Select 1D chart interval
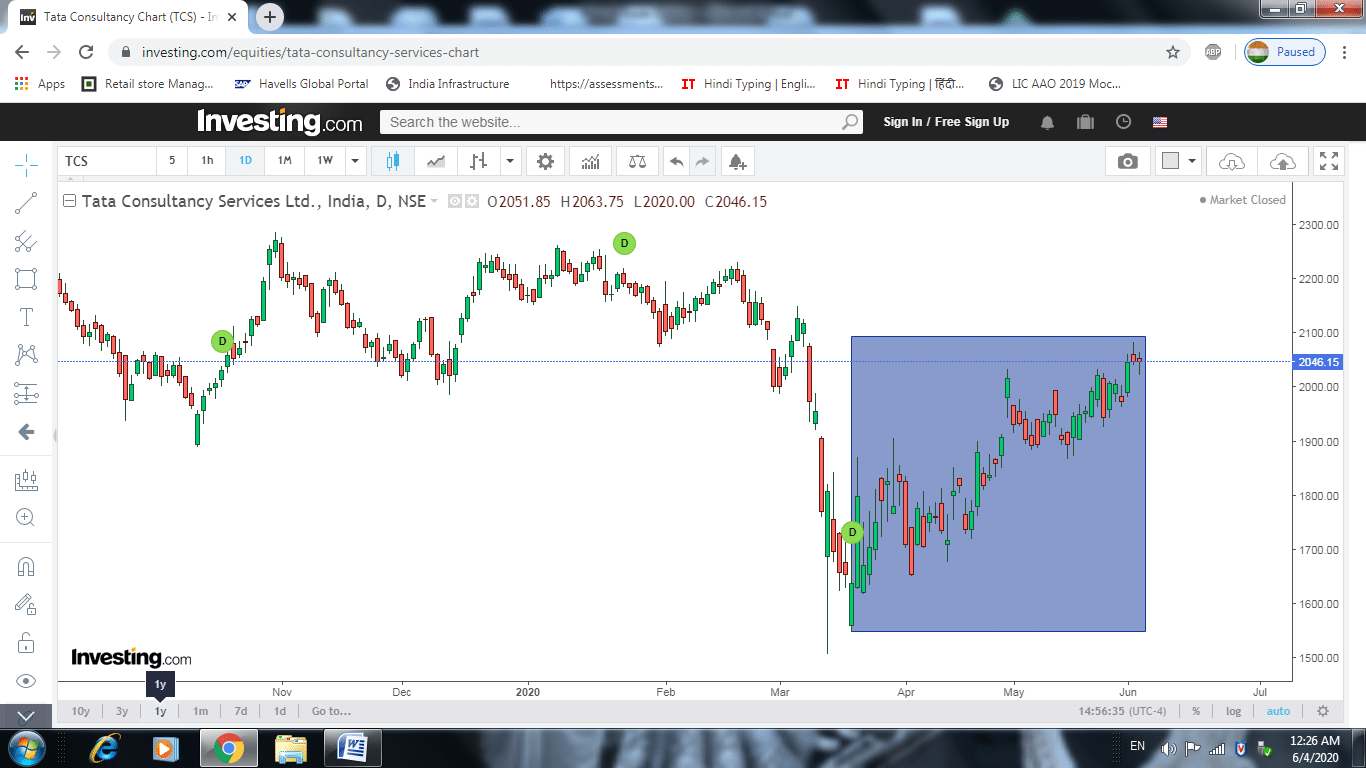Image resolution: width=1366 pixels, height=768 pixels. pos(245,161)
